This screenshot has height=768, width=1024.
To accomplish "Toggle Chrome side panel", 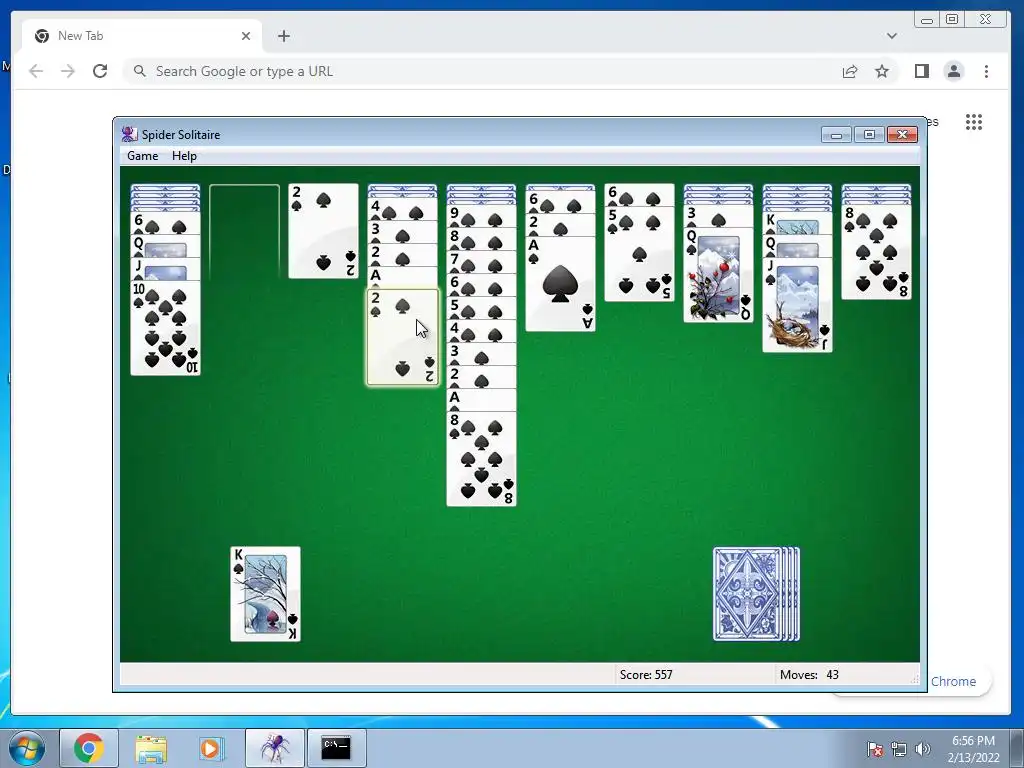I will pos(921,71).
